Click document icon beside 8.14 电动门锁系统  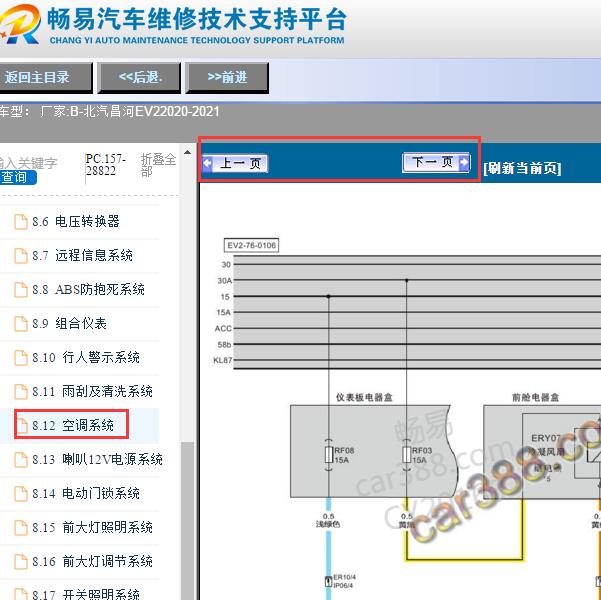pyautogui.click(x=21, y=494)
